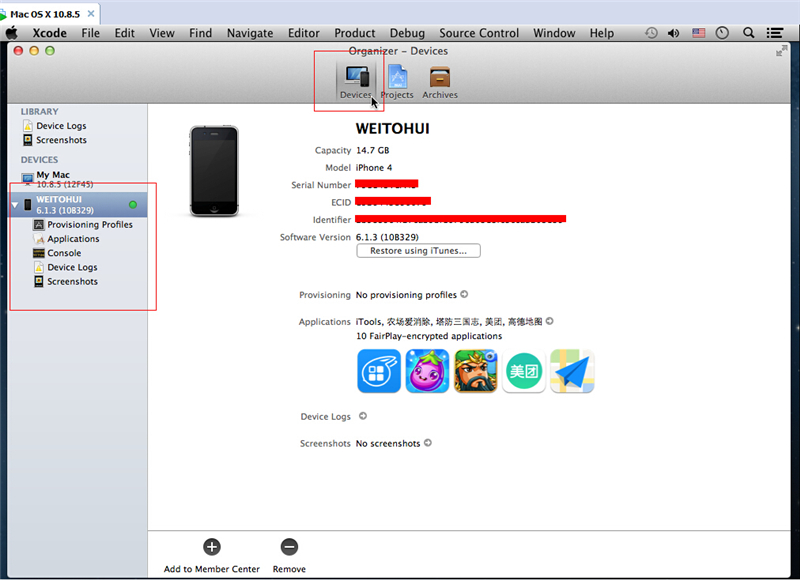The image size is (800, 580).
Task: Click Restore using iTunes button
Action: point(418,250)
